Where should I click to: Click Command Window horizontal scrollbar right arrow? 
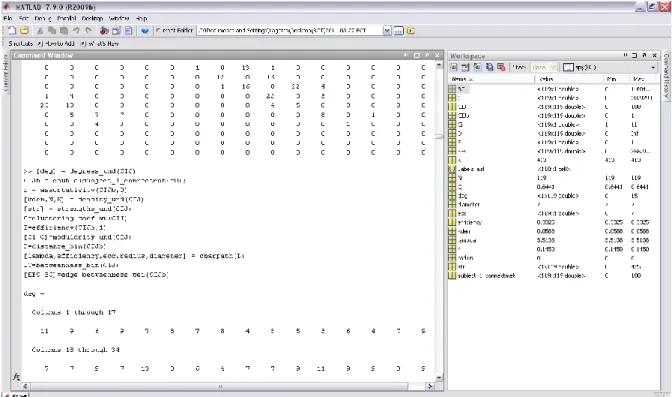pyautogui.click(x=429, y=386)
